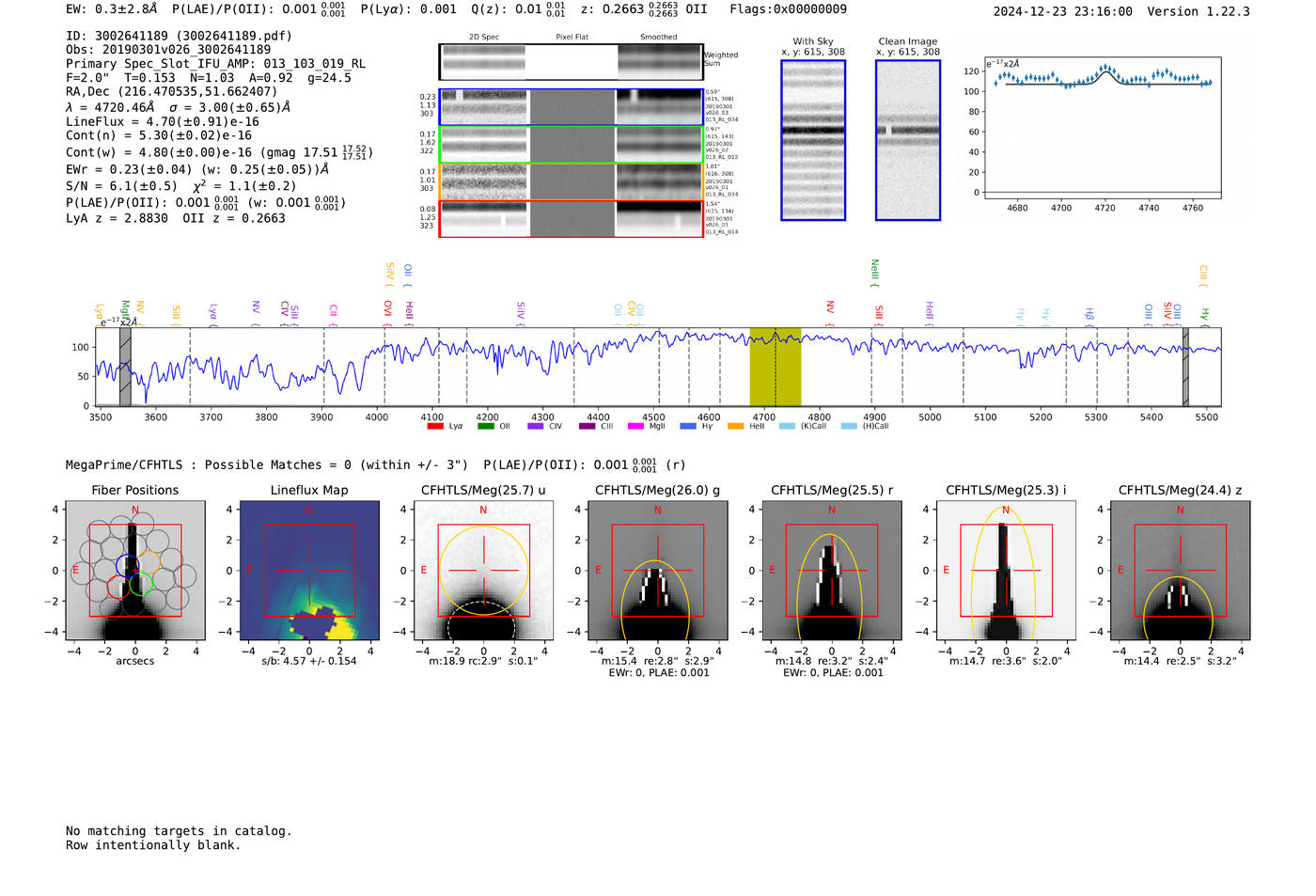Open the Lineflux Map panel
1316x896 pixels.
pos(309,570)
